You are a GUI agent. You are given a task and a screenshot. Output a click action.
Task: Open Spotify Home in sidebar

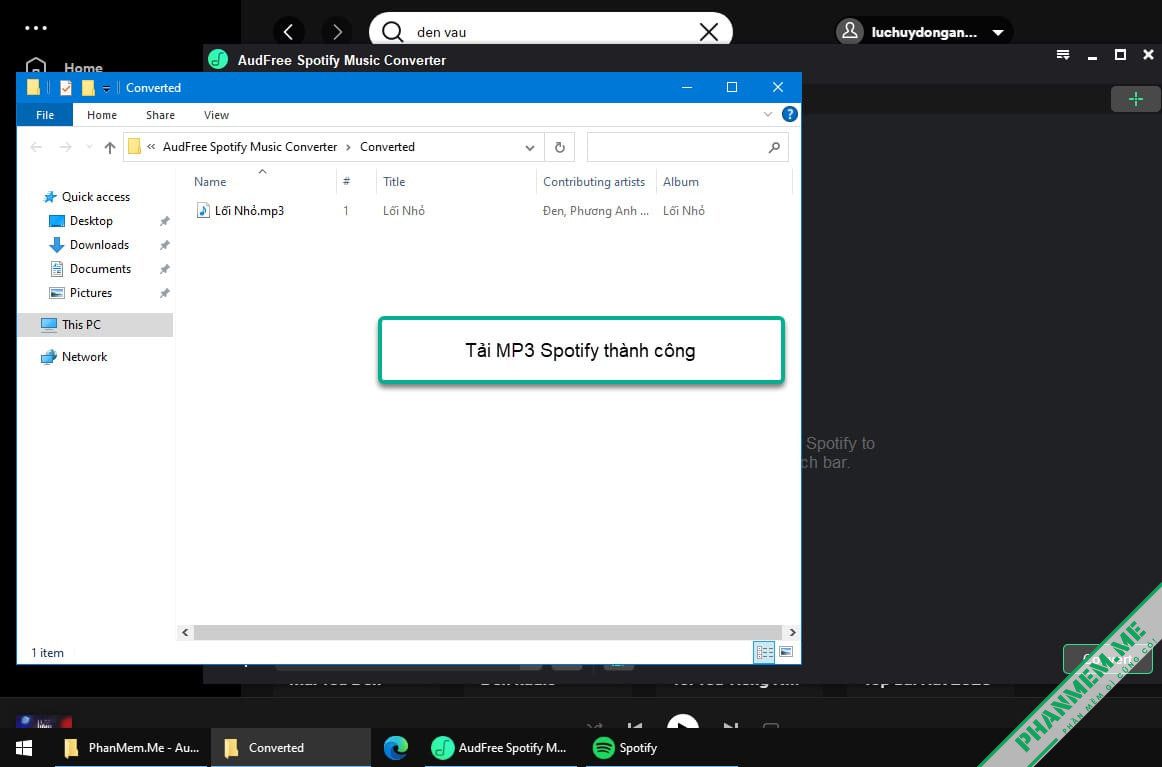(64, 67)
